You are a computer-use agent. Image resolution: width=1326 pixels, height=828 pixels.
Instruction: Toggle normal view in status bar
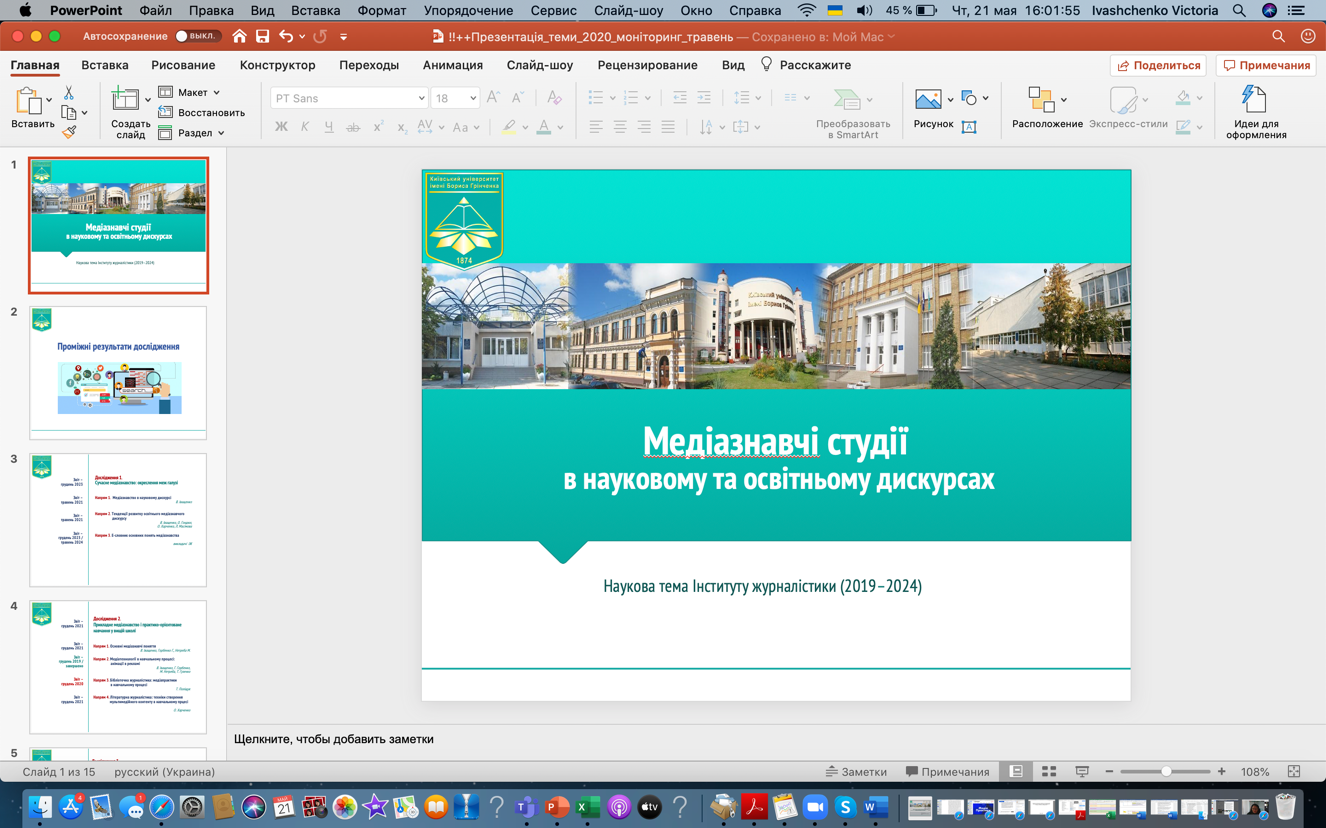(x=1016, y=772)
